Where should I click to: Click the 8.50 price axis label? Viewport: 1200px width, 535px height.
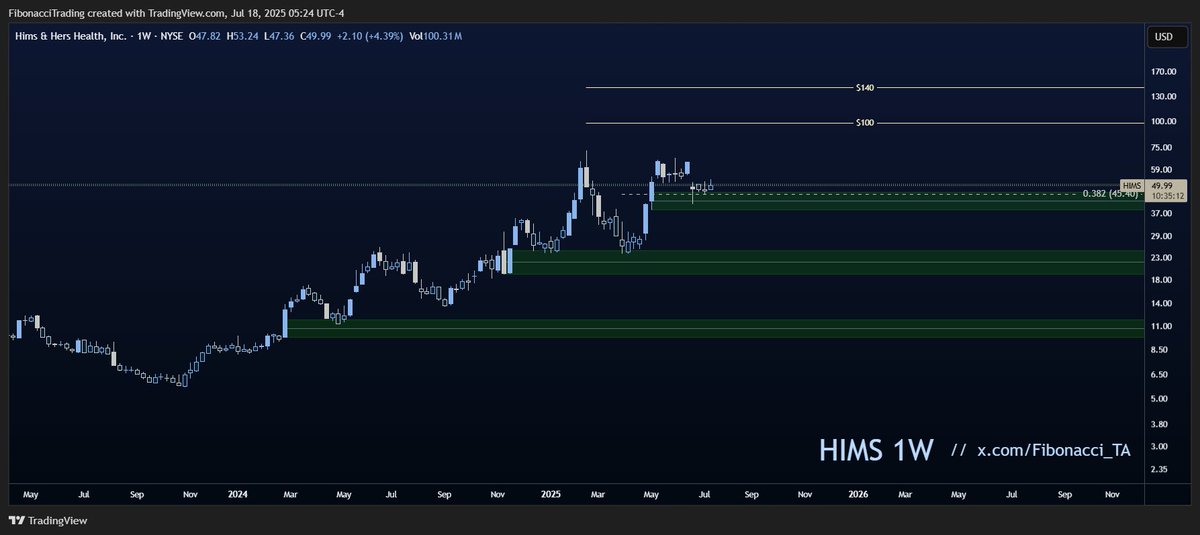[1159, 351]
